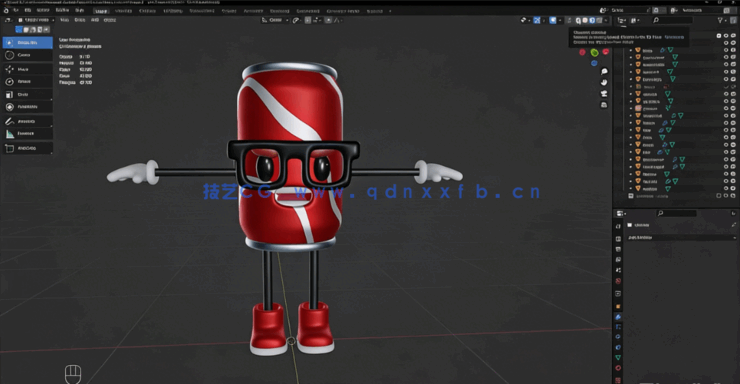740x384 pixels.
Task: Open the Add menu in viewport header
Action: [x=95, y=20]
